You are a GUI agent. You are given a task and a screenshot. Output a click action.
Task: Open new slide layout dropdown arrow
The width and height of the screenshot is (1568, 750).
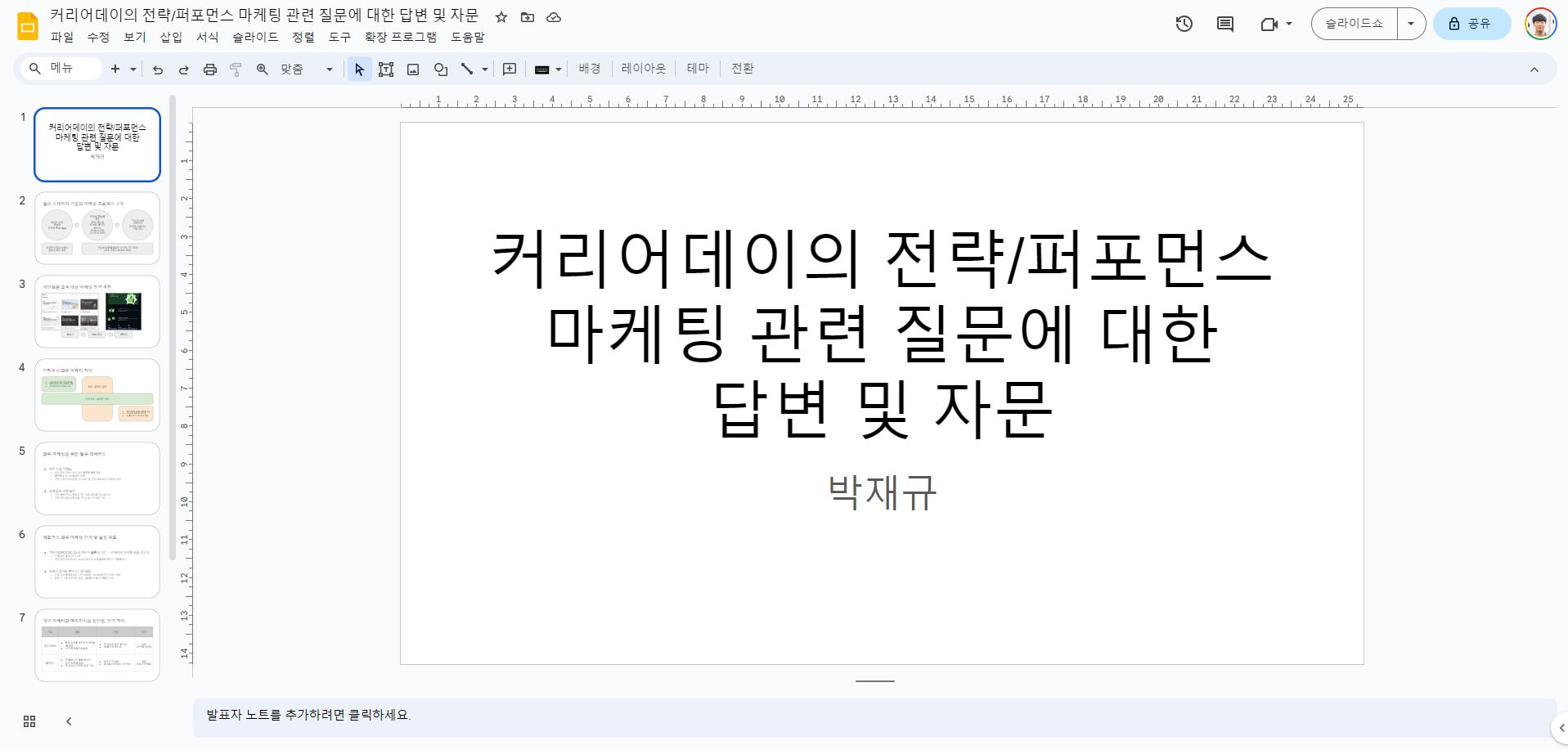pos(133,70)
